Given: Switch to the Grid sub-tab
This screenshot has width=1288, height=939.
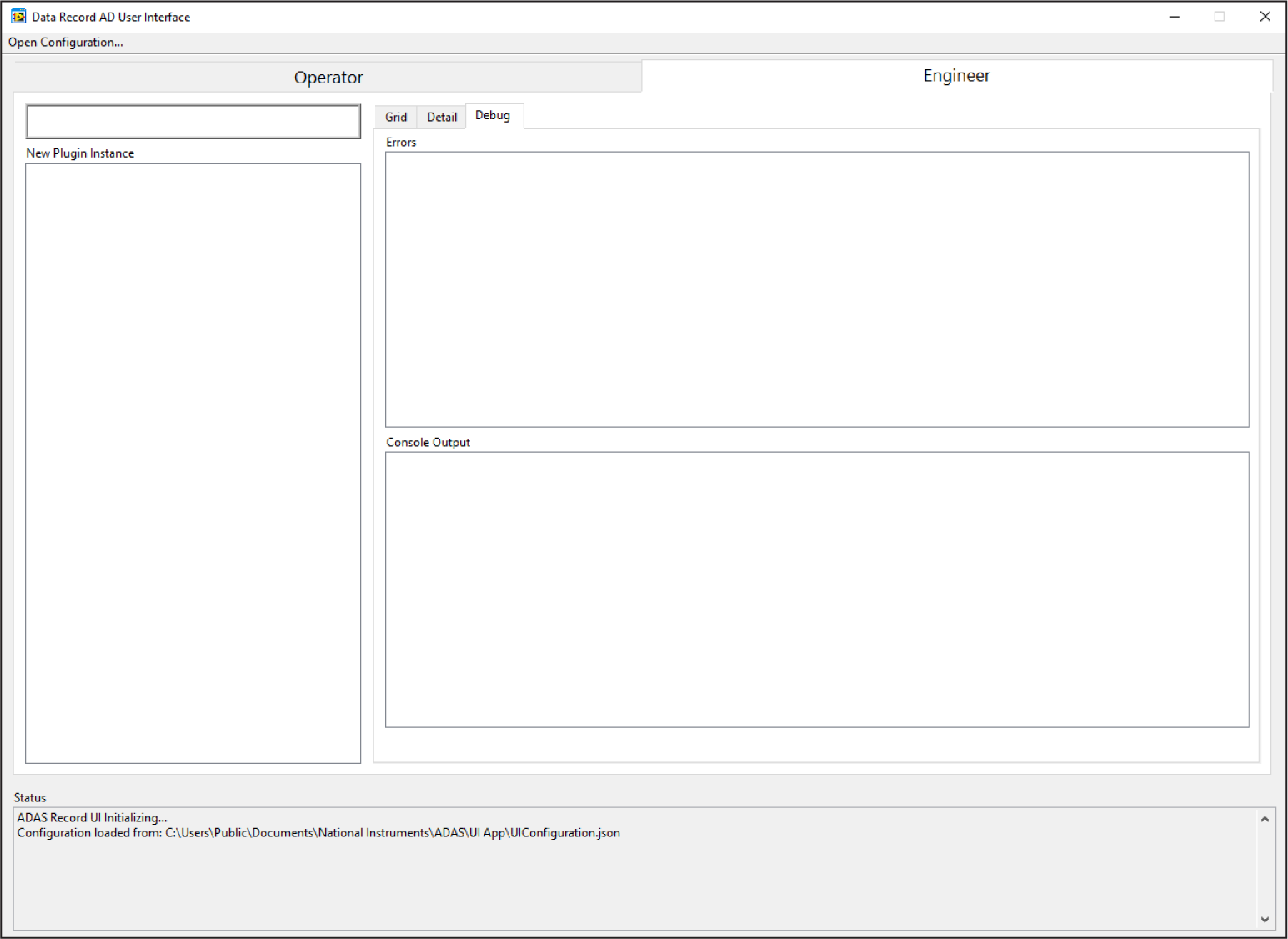Looking at the screenshot, I should [396, 118].
